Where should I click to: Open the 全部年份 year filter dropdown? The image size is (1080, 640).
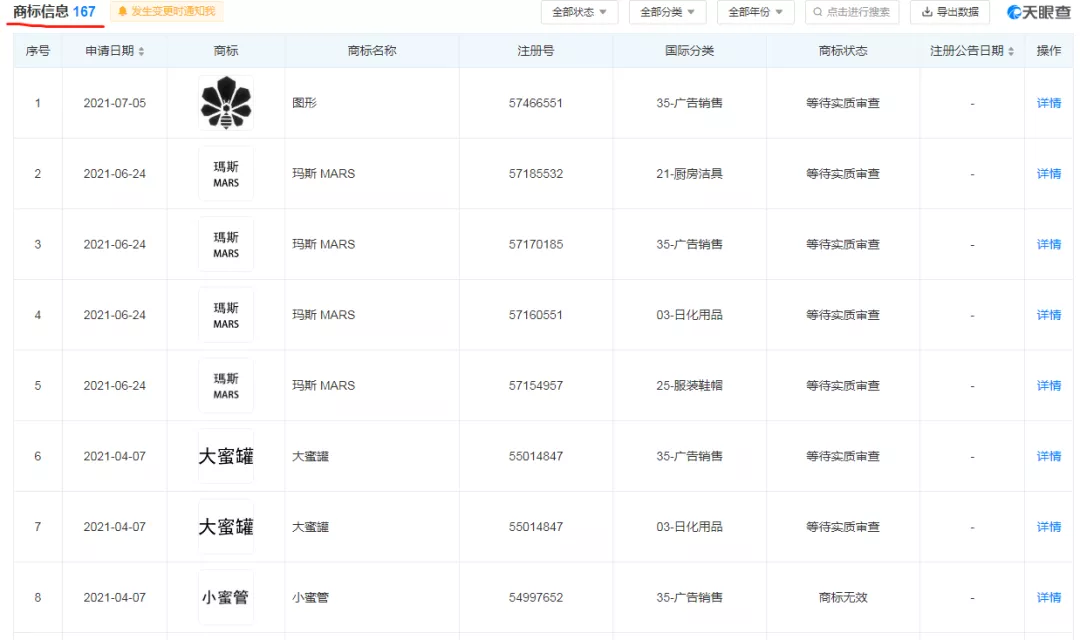click(756, 12)
